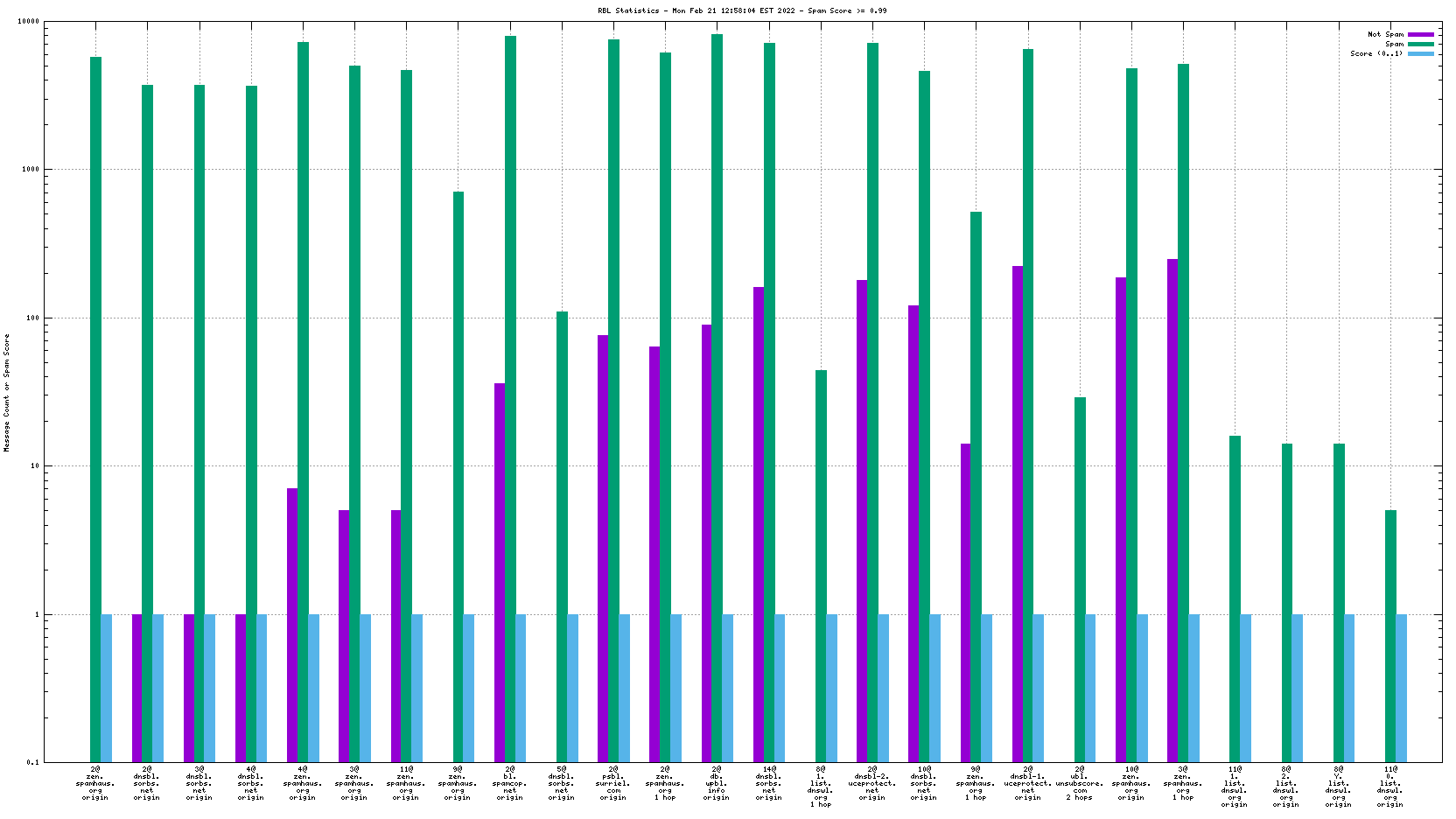The width and height of the screenshot is (1456, 819).
Task: Click the x-axis label 'dnsbl-2.uceprotect.net origin'
Action: (x=872, y=783)
